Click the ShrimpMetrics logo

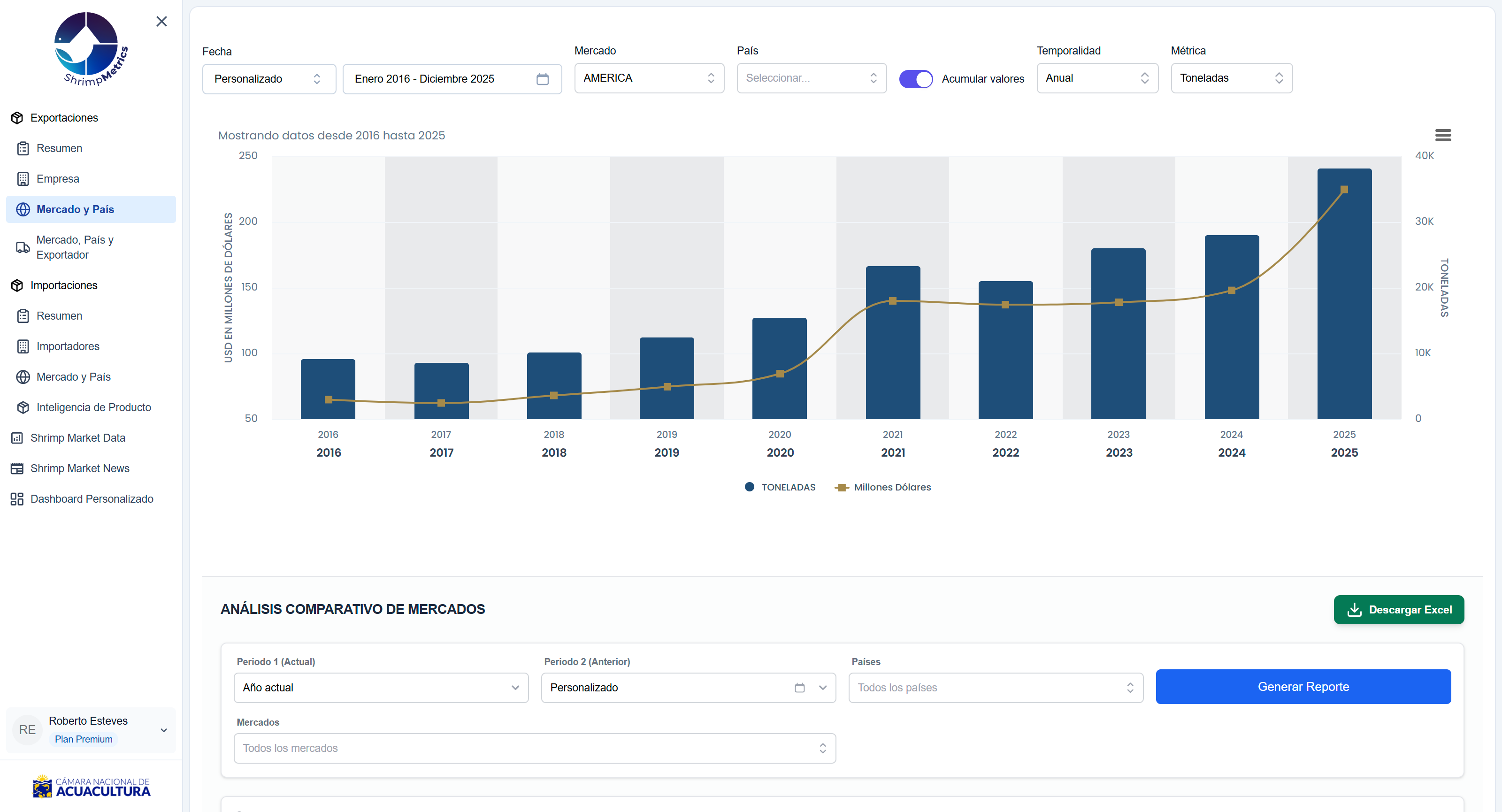click(91, 50)
